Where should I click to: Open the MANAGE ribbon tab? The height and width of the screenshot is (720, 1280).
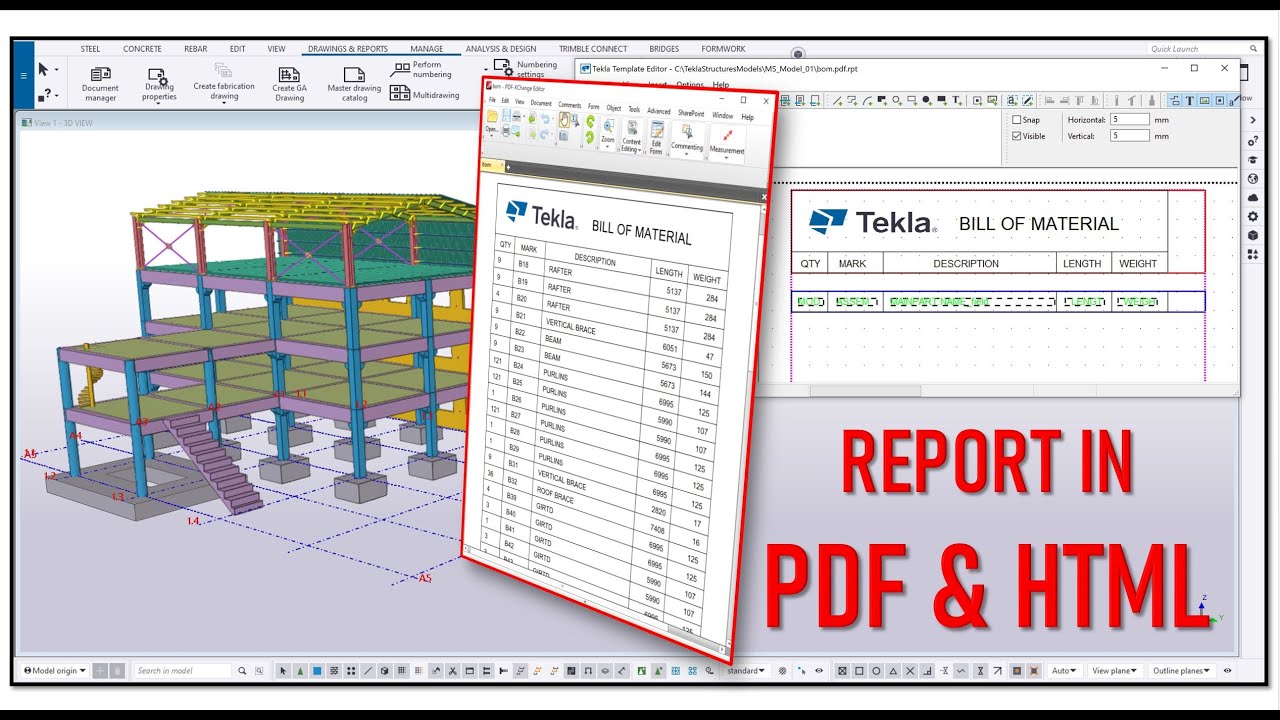(427, 49)
